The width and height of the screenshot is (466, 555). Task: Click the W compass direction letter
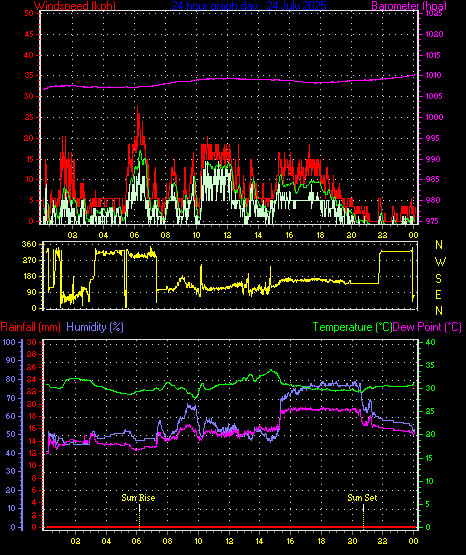[x=440, y=262]
